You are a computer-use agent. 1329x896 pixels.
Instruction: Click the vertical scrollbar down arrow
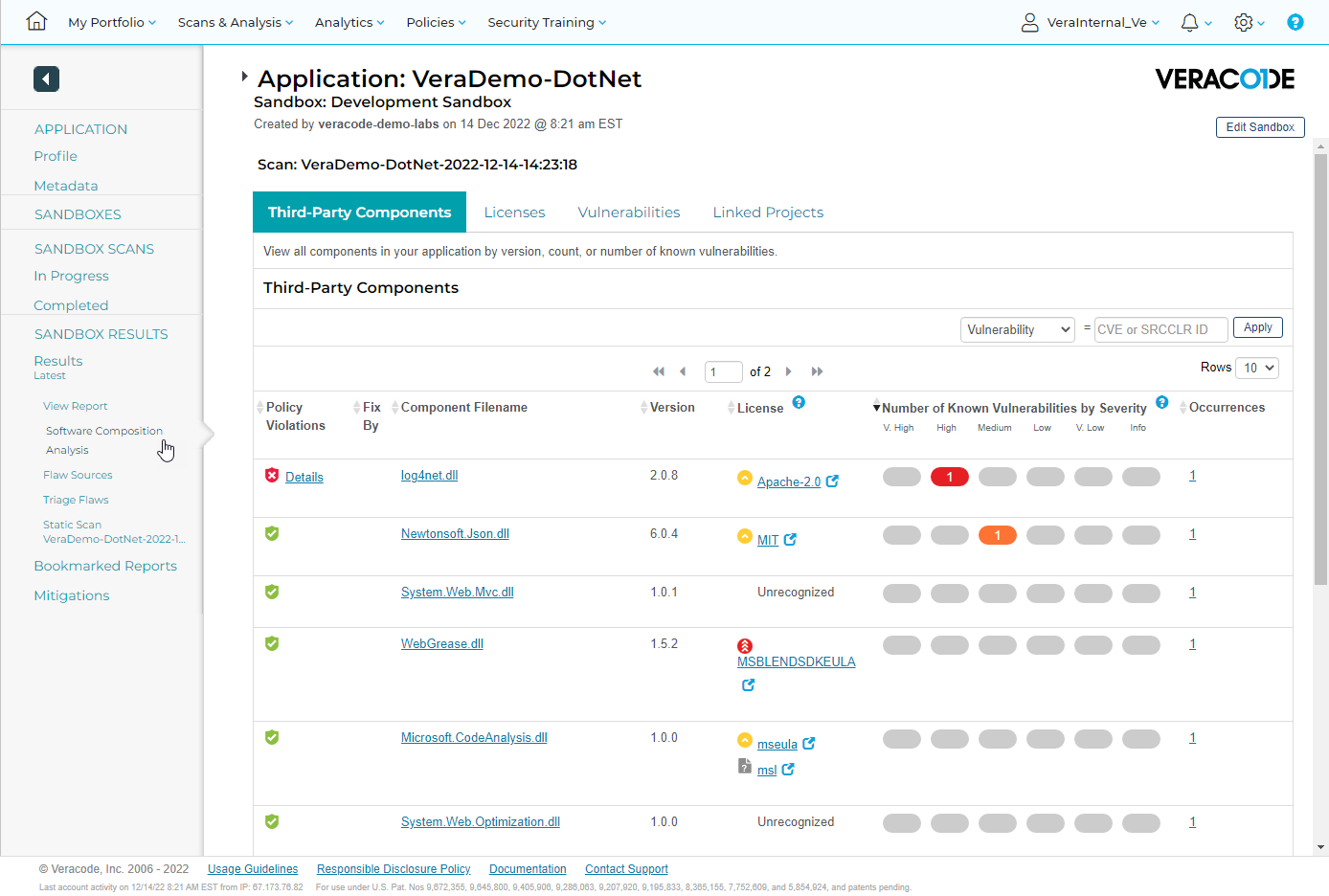pyautogui.click(x=1321, y=847)
